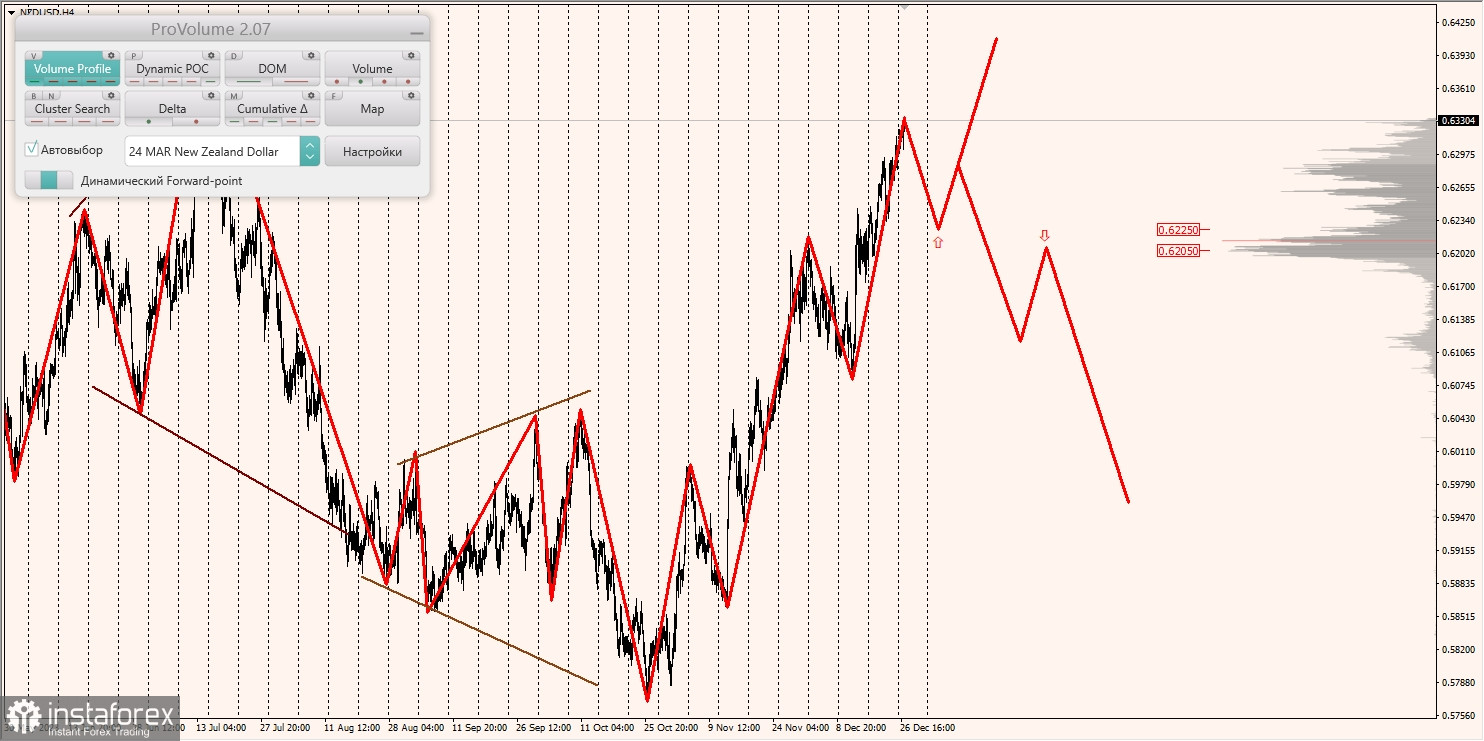1484x741 pixels.
Task: Activate Delta indicator
Action: tap(172, 109)
